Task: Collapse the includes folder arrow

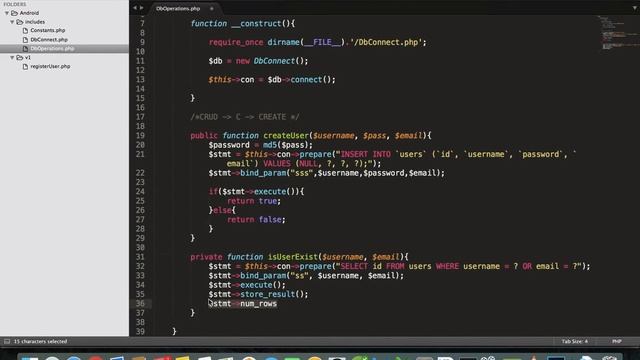Action: 12,22
